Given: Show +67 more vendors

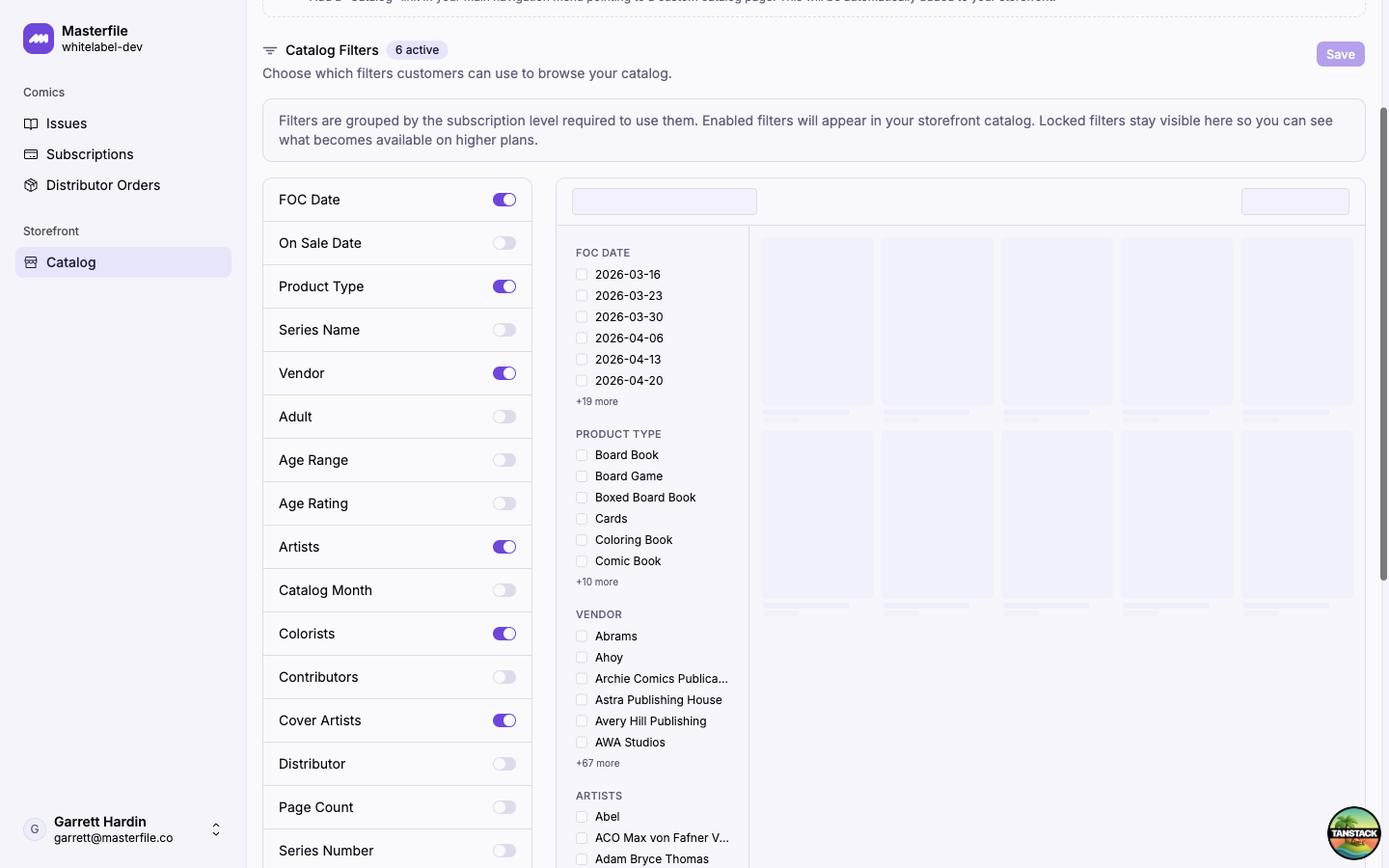Looking at the screenshot, I should 598,764.
